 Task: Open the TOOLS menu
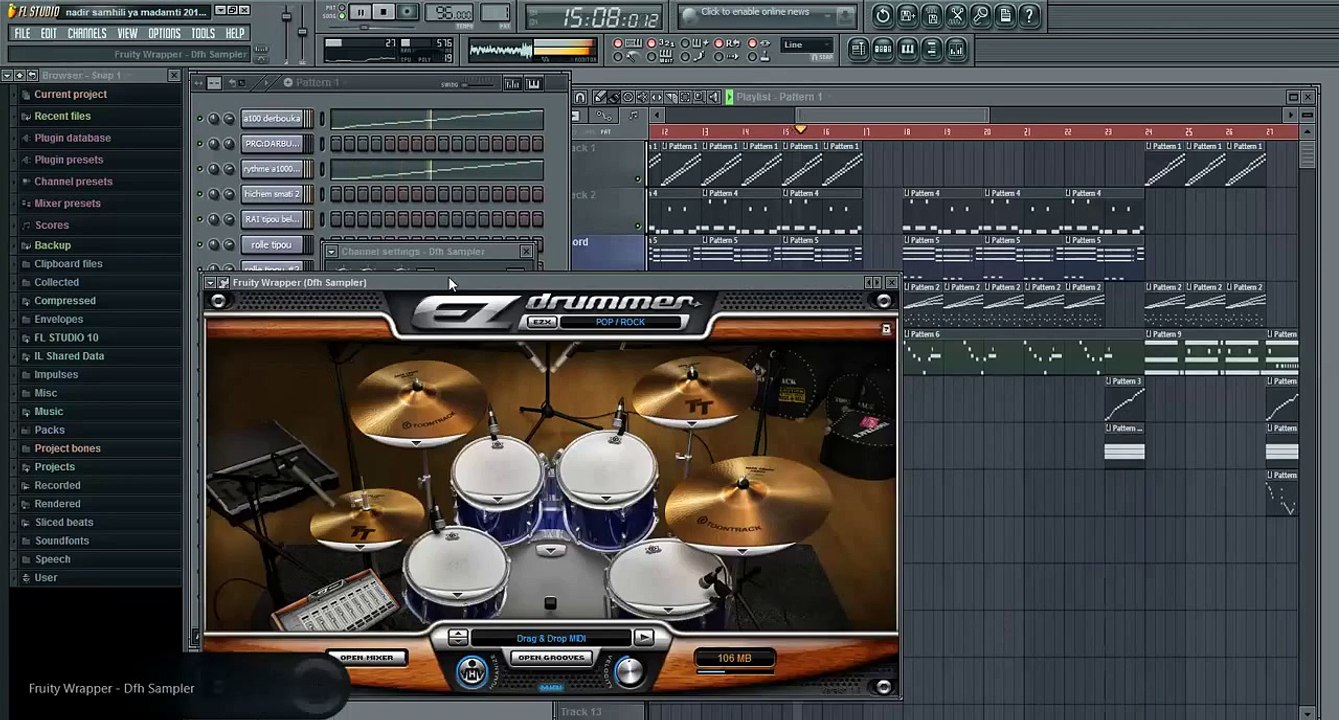tap(203, 33)
